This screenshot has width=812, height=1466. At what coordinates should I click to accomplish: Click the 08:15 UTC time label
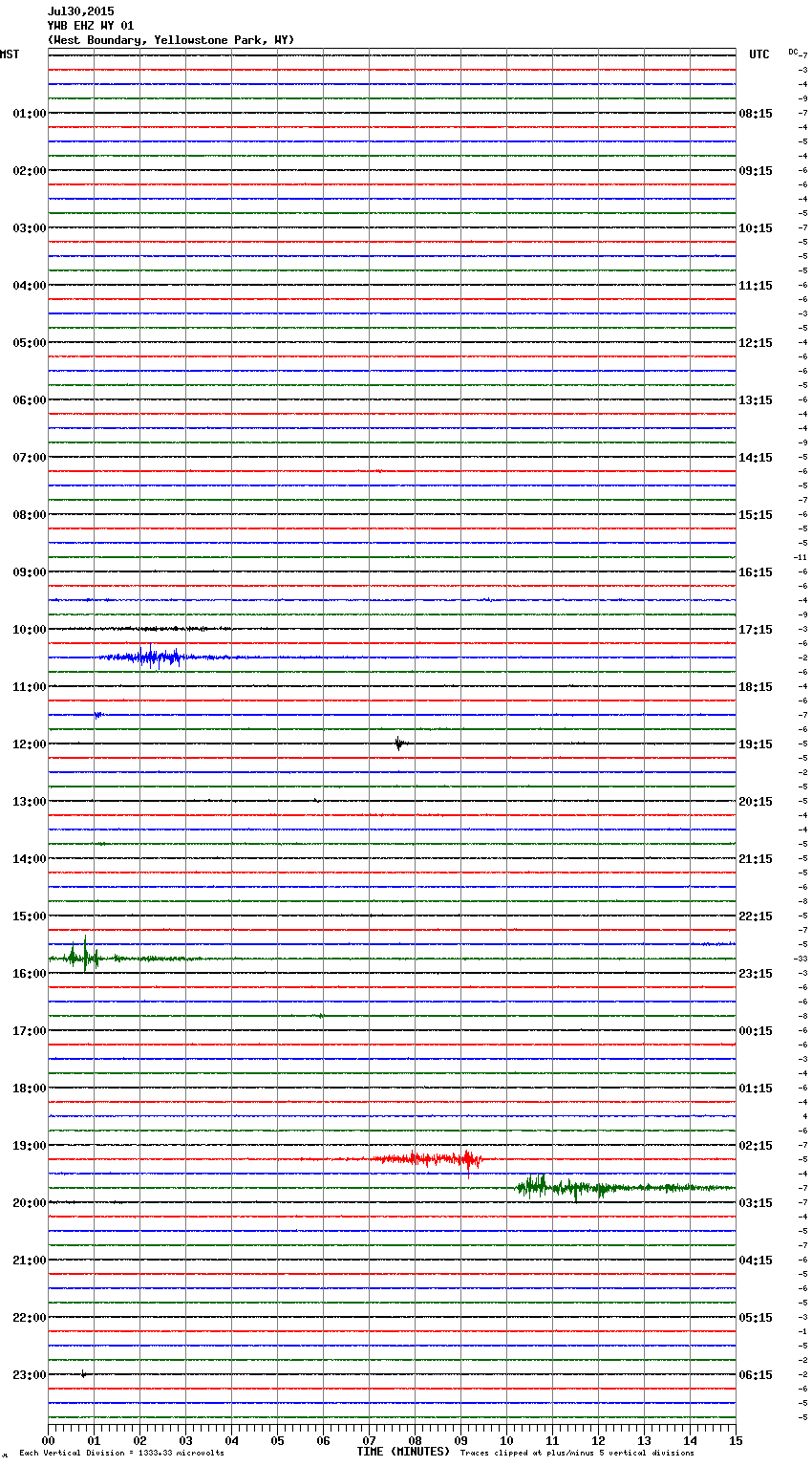tap(756, 114)
